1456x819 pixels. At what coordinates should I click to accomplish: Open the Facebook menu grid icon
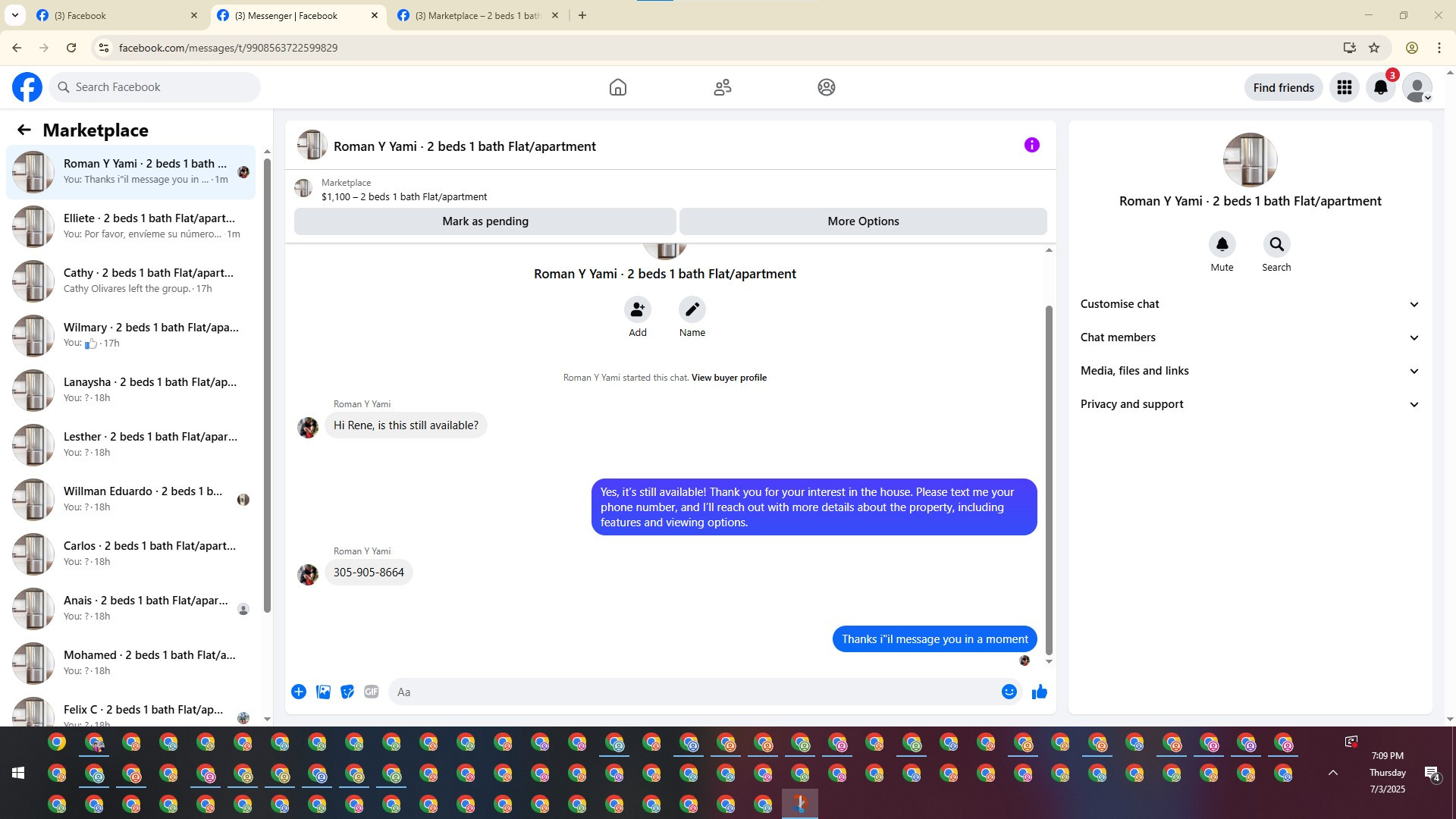[1344, 87]
